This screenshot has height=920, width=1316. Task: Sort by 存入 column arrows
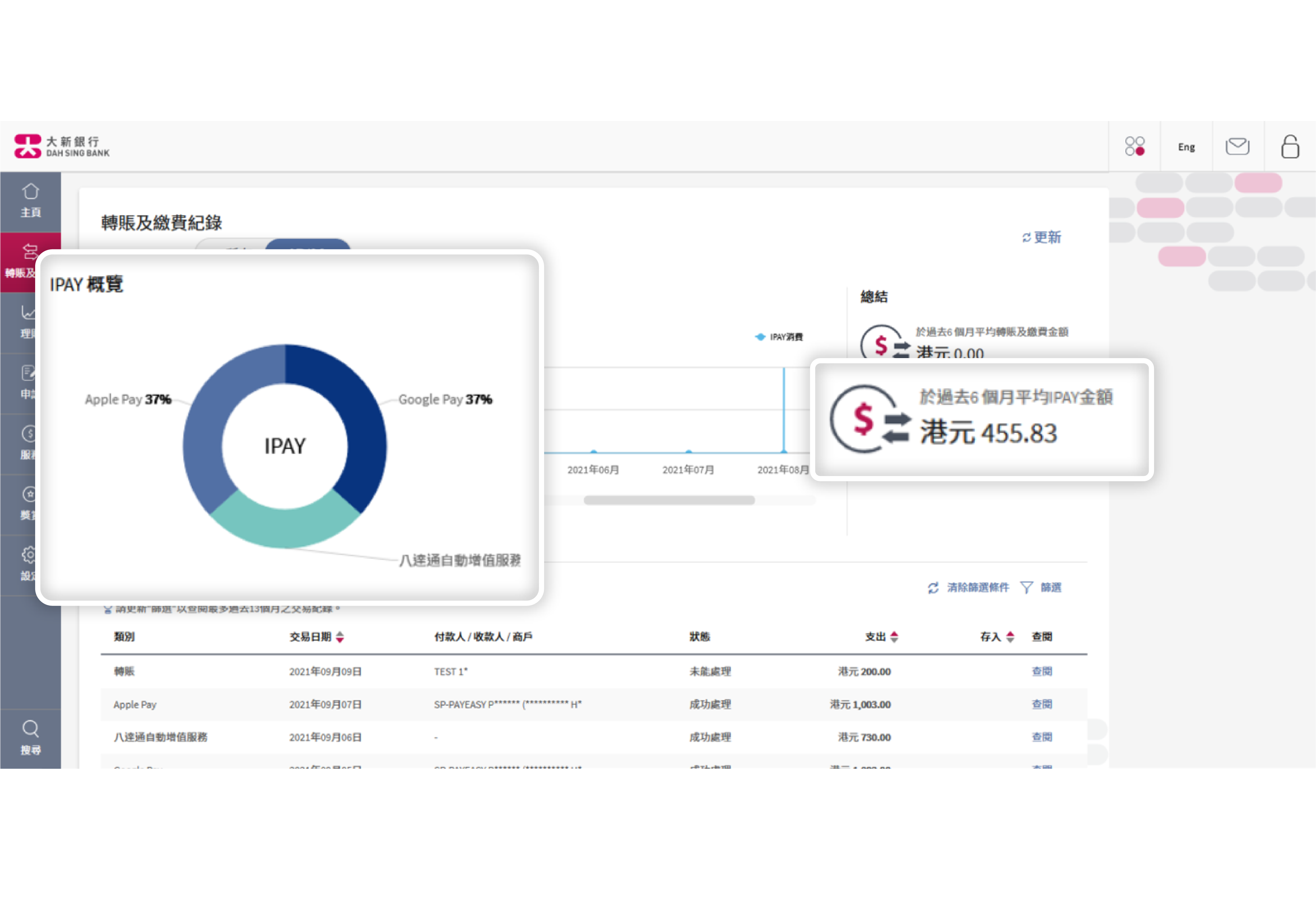coord(1010,637)
